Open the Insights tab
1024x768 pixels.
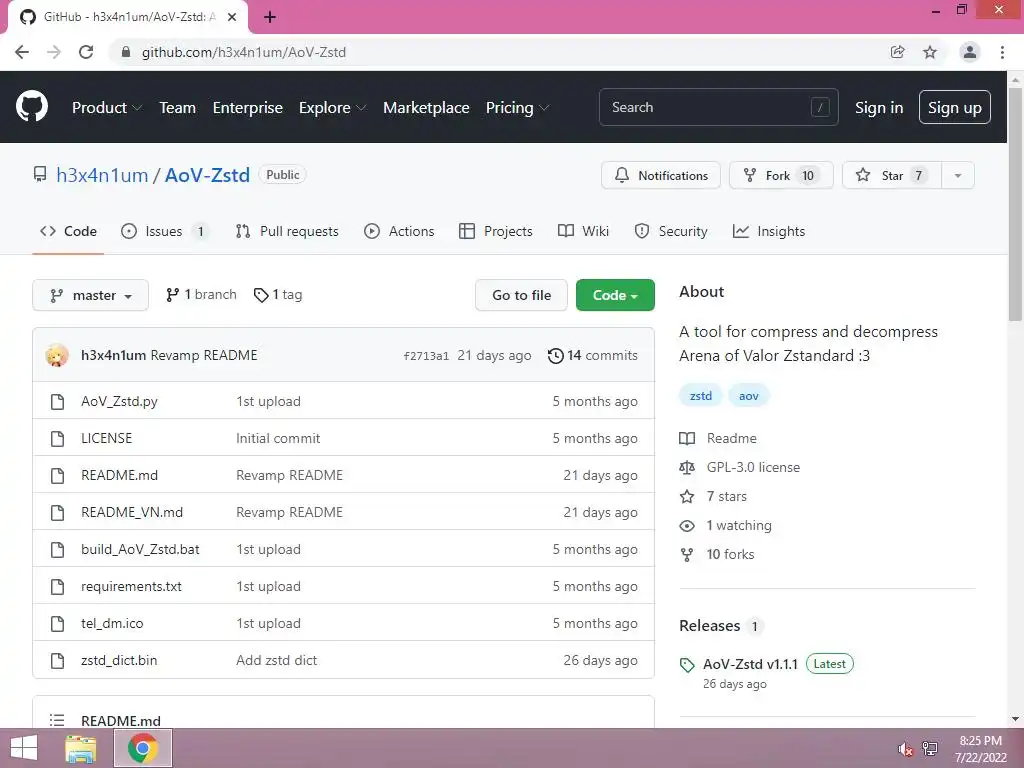point(769,231)
